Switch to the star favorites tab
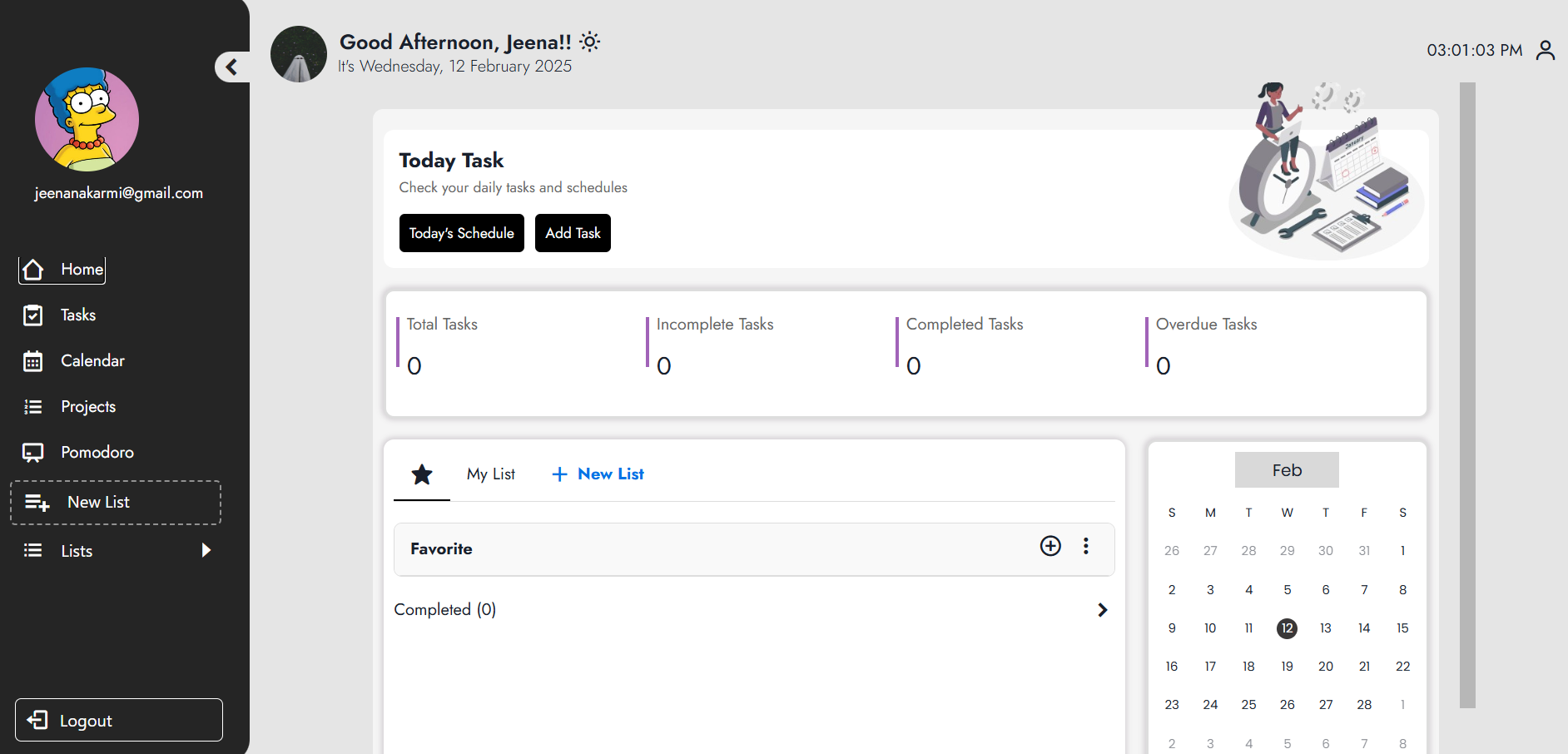Image resolution: width=1568 pixels, height=754 pixels. 422,474
